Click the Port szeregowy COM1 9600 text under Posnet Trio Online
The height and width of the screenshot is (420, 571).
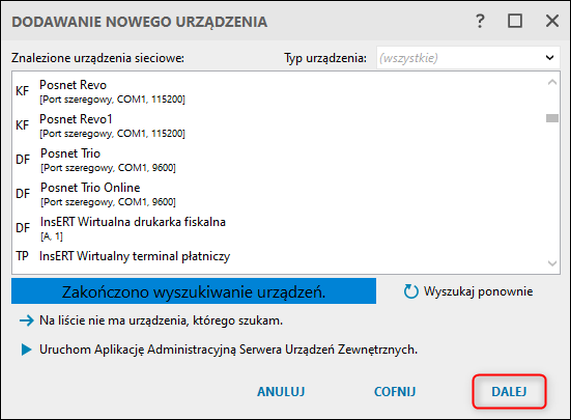(108, 202)
